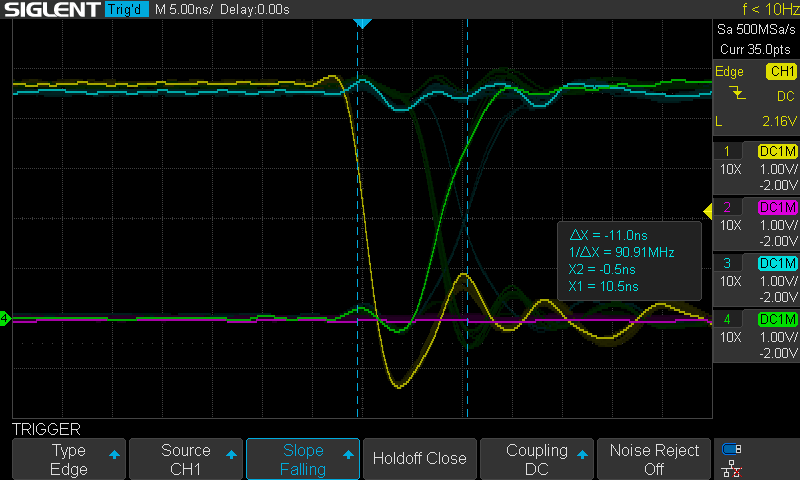Toggle channel 2 magenta DC1M box
This screenshot has width=800, height=480.
pos(778,207)
